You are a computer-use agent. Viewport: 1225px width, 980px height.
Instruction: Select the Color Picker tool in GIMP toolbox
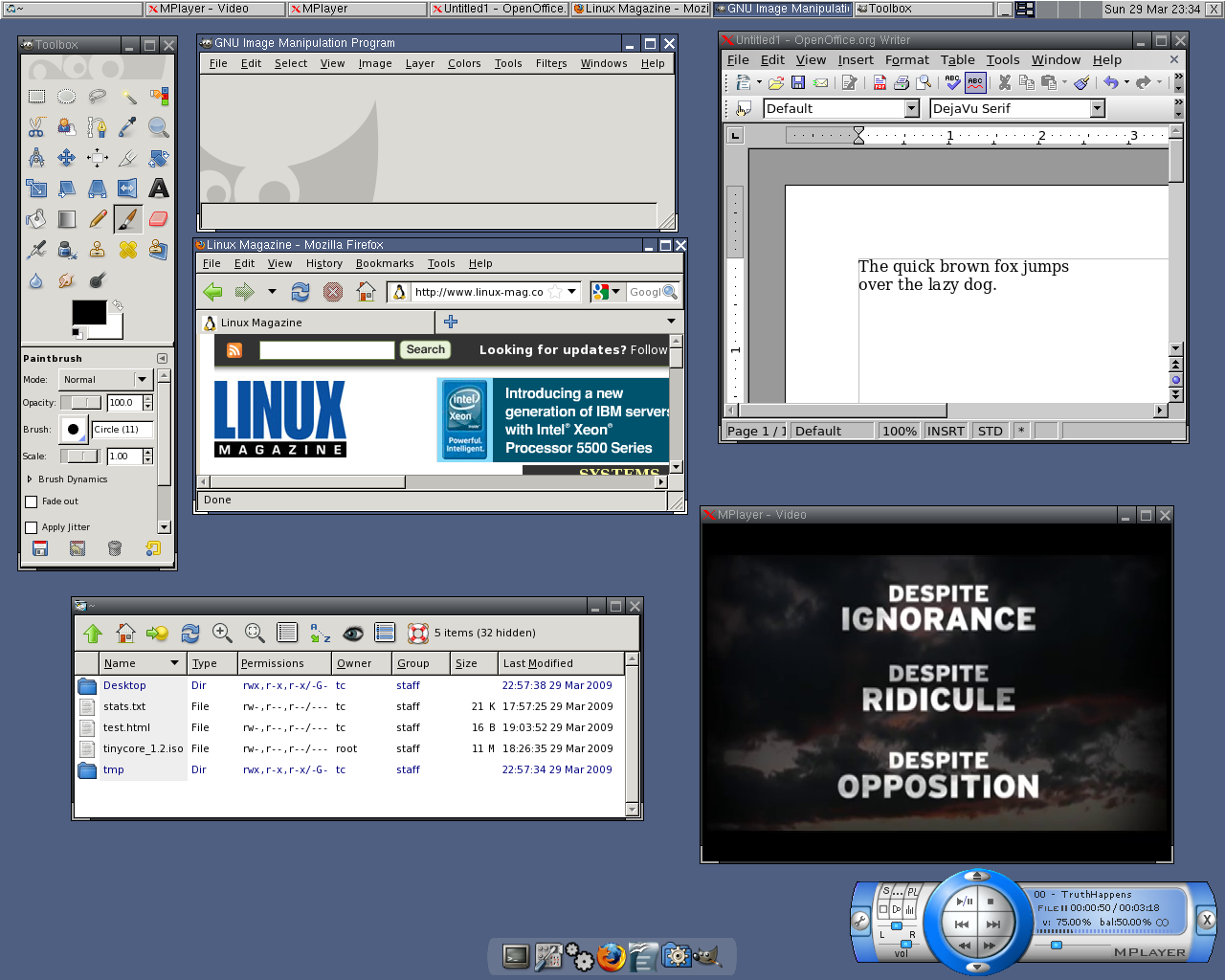pos(126,126)
